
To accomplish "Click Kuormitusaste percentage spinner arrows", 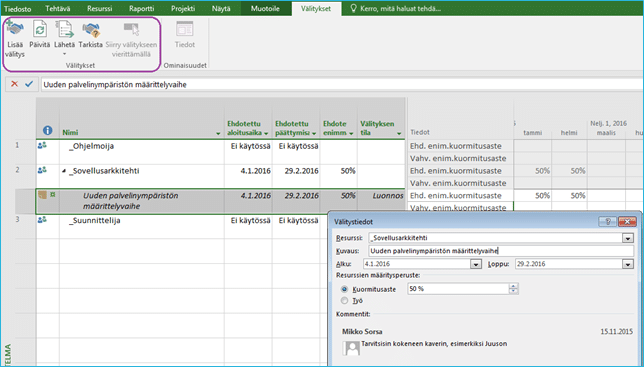I will click(x=513, y=289).
